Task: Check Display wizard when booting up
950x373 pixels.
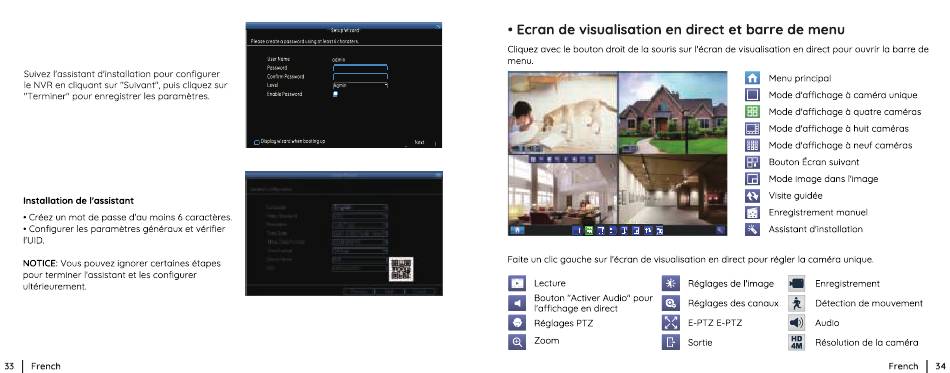Action: tap(257, 142)
